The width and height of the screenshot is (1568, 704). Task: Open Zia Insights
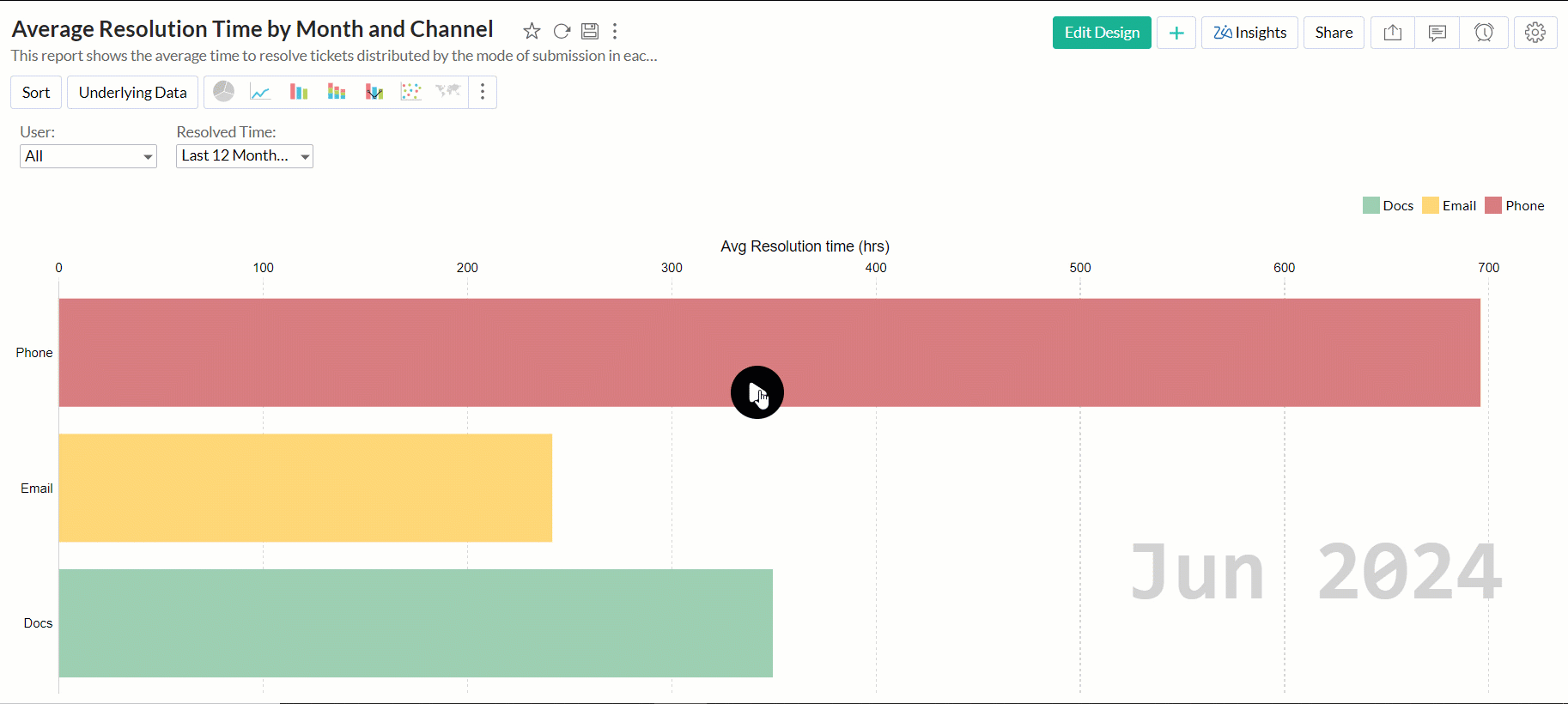(1249, 33)
